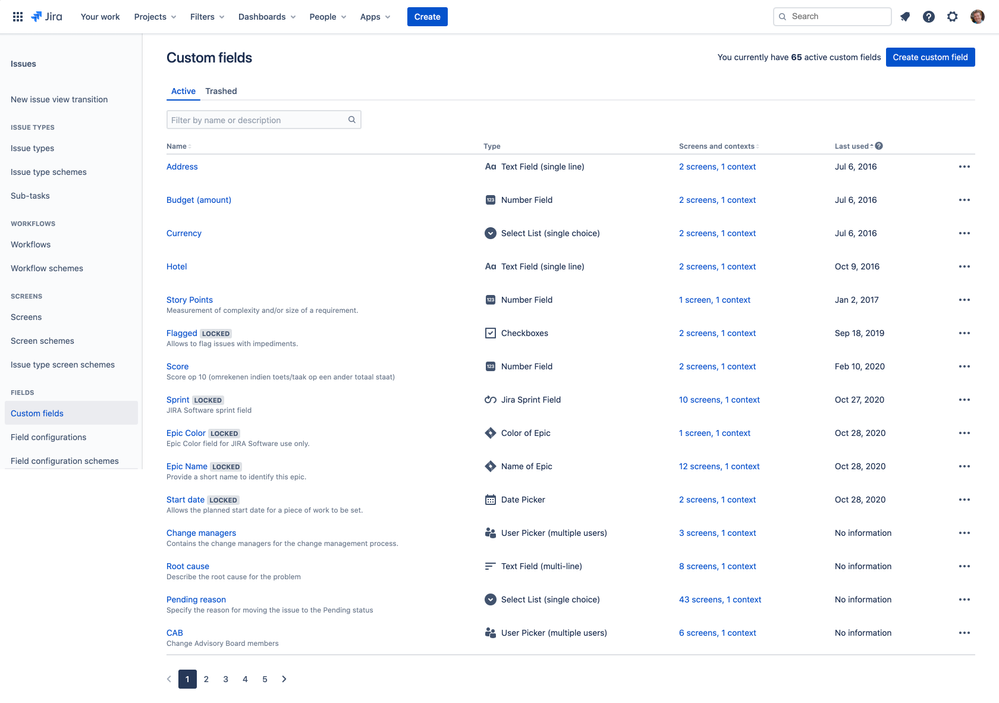Viewport: 999px width, 703px height.
Task: Open the more actions menu for Root cause
Action: tap(964, 567)
